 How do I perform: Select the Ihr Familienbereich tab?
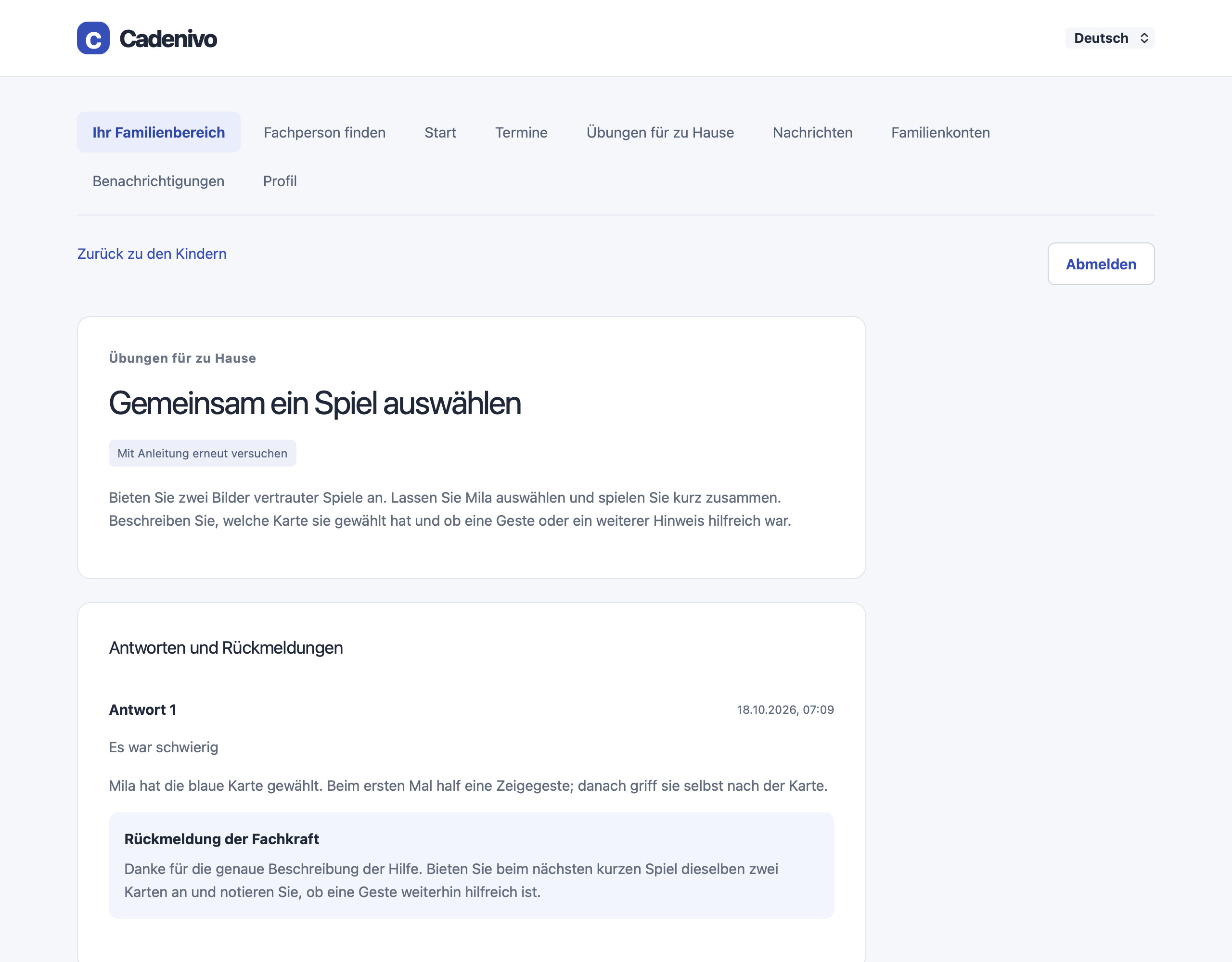point(158,132)
